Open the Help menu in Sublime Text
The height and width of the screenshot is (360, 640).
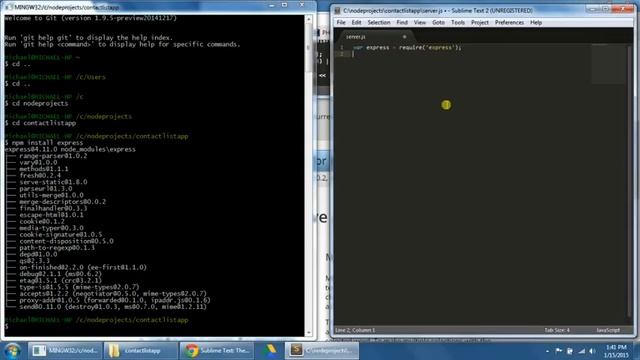coord(536,23)
